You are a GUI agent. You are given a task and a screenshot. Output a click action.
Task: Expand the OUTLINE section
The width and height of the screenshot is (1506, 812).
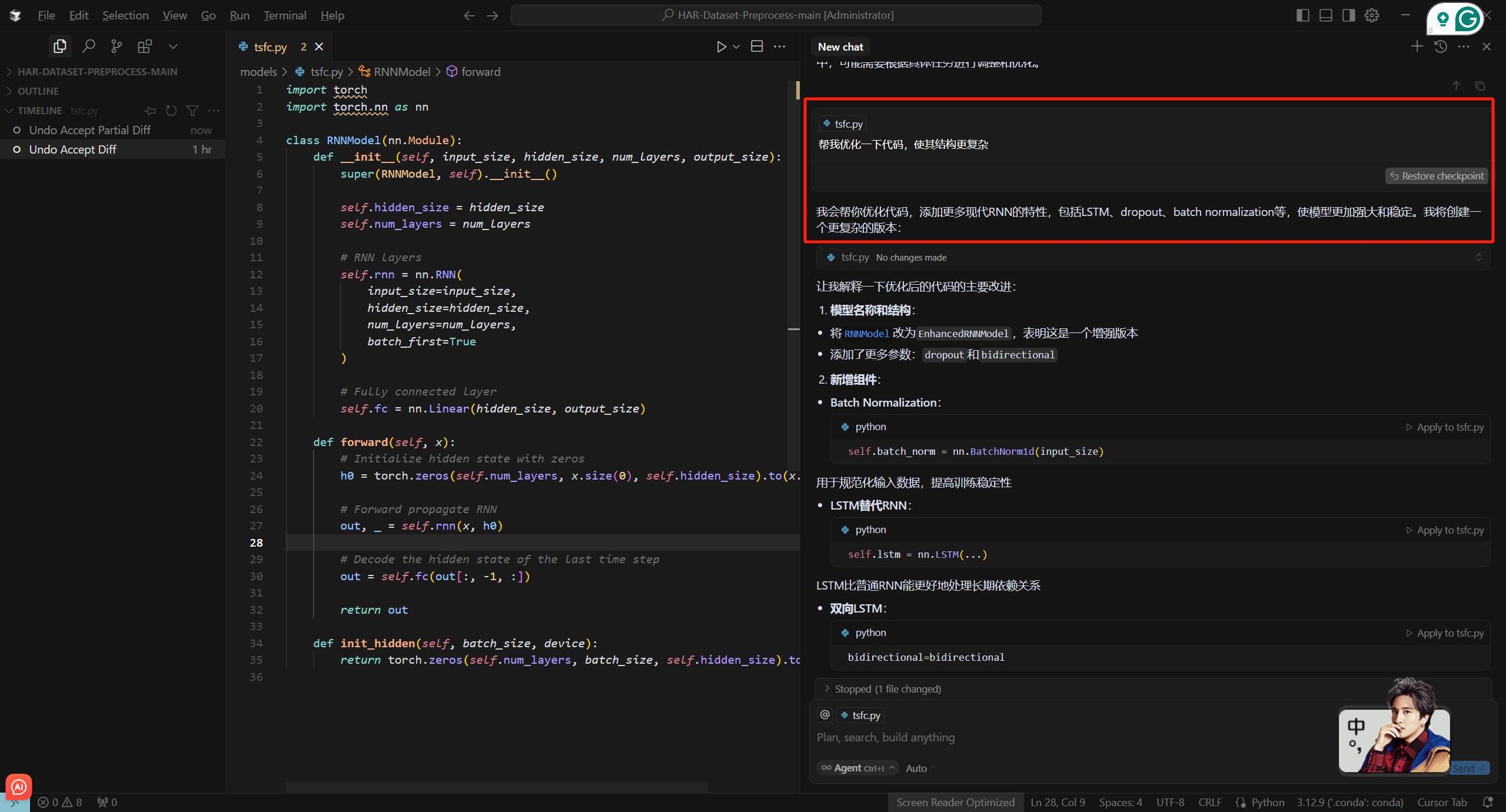38,91
